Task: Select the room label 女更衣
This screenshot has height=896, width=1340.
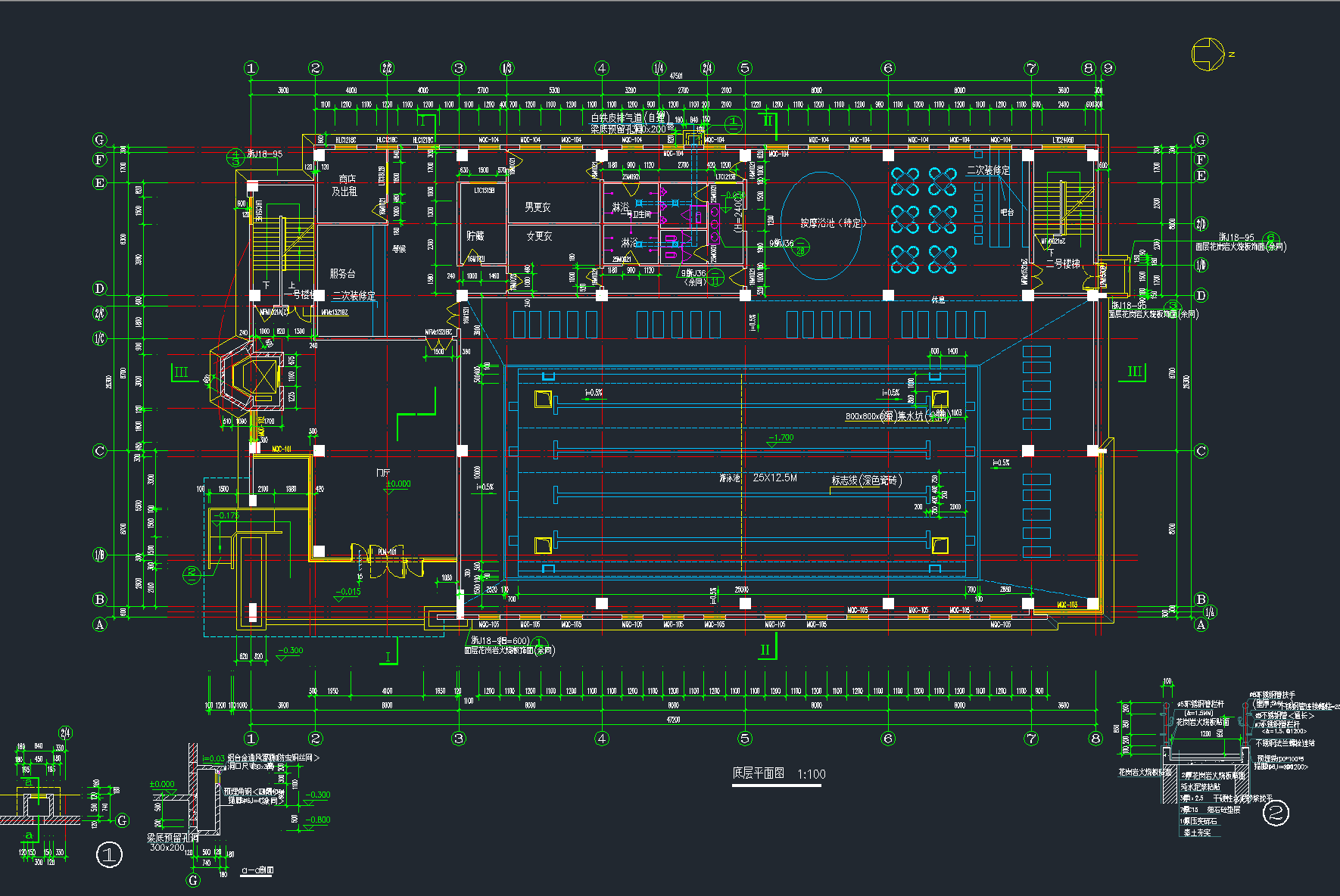Action: (x=539, y=236)
